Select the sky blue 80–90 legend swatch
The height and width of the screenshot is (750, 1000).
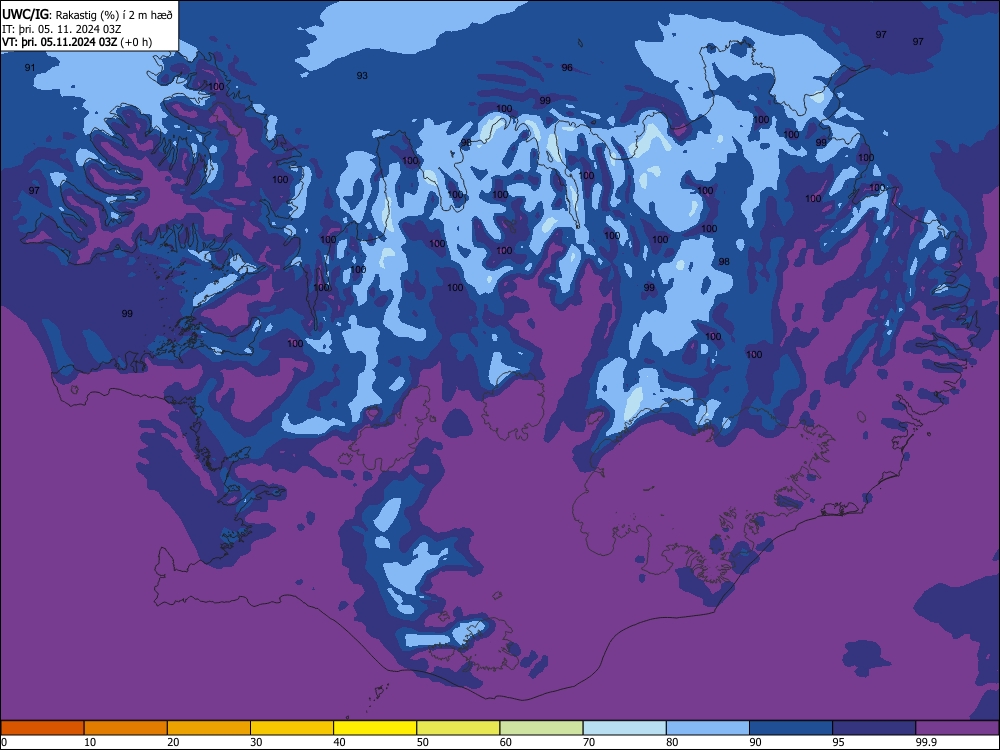[x=708, y=728]
